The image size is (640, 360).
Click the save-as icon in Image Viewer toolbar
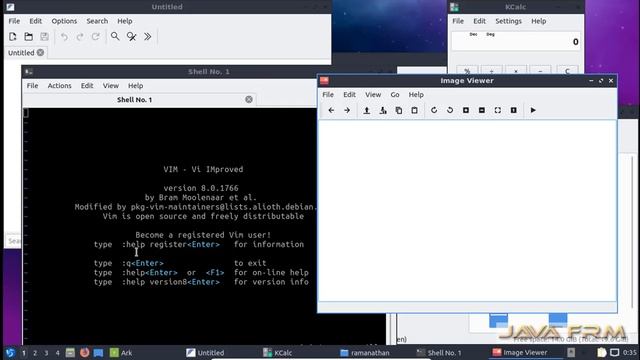[x=383, y=110]
